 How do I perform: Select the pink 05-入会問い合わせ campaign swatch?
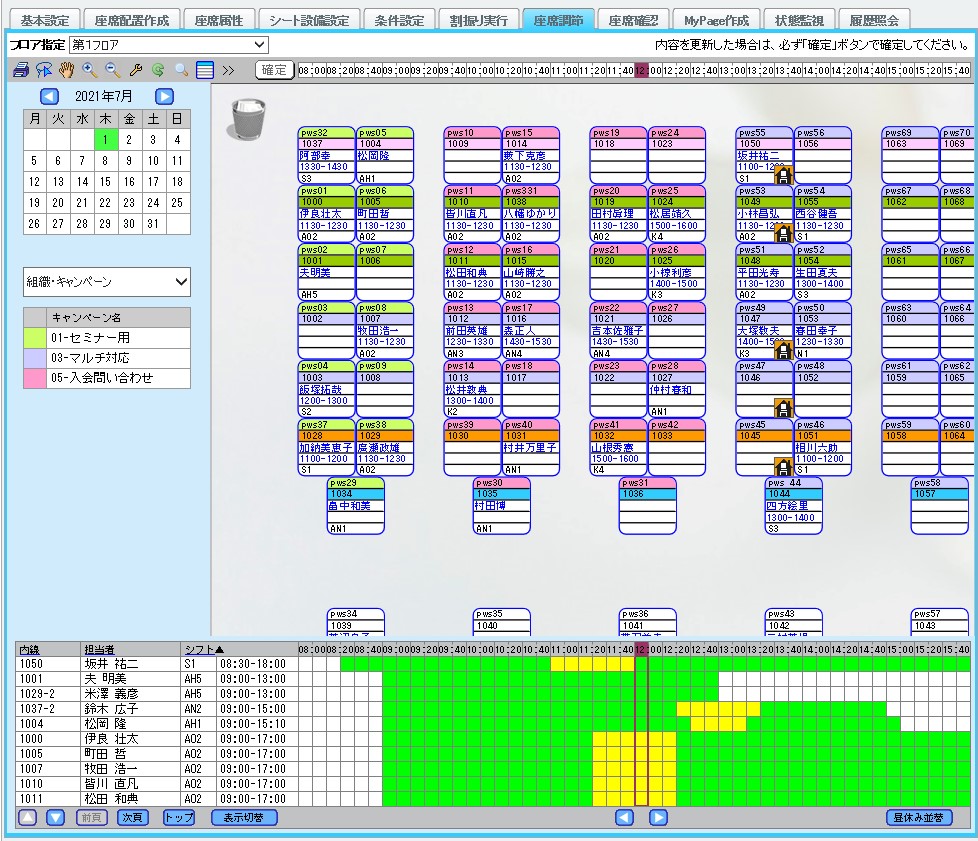pos(35,378)
